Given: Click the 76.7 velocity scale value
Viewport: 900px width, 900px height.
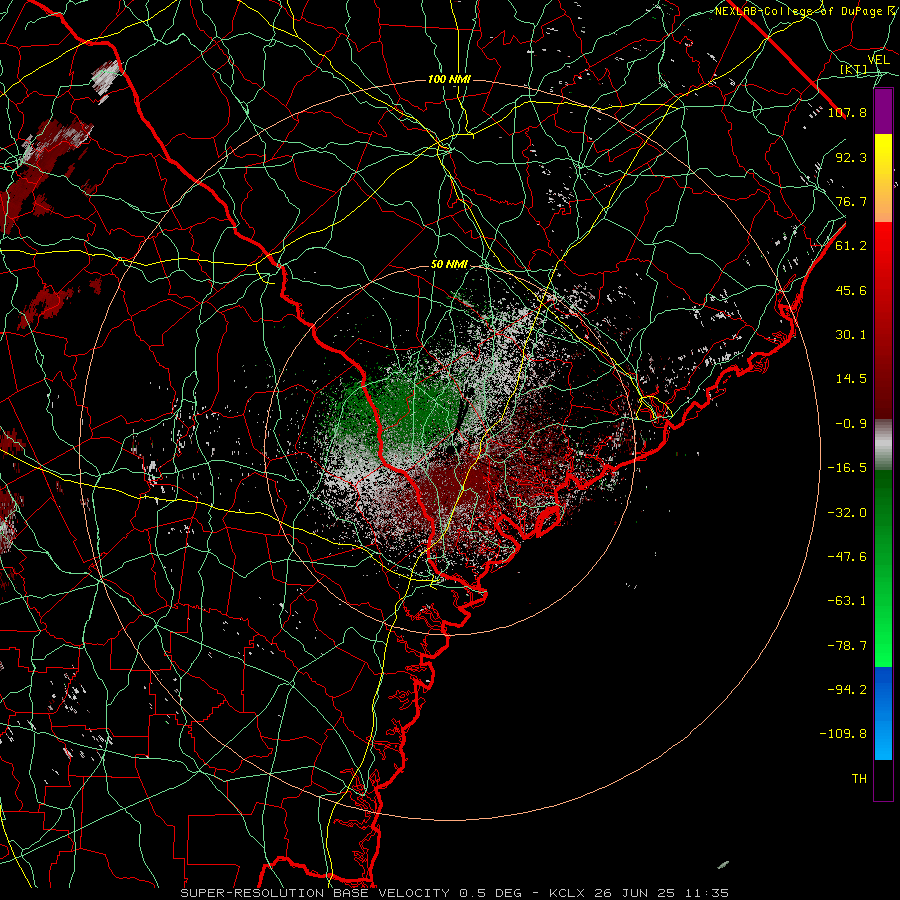Looking at the screenshot, I should [x=851, y=201].
